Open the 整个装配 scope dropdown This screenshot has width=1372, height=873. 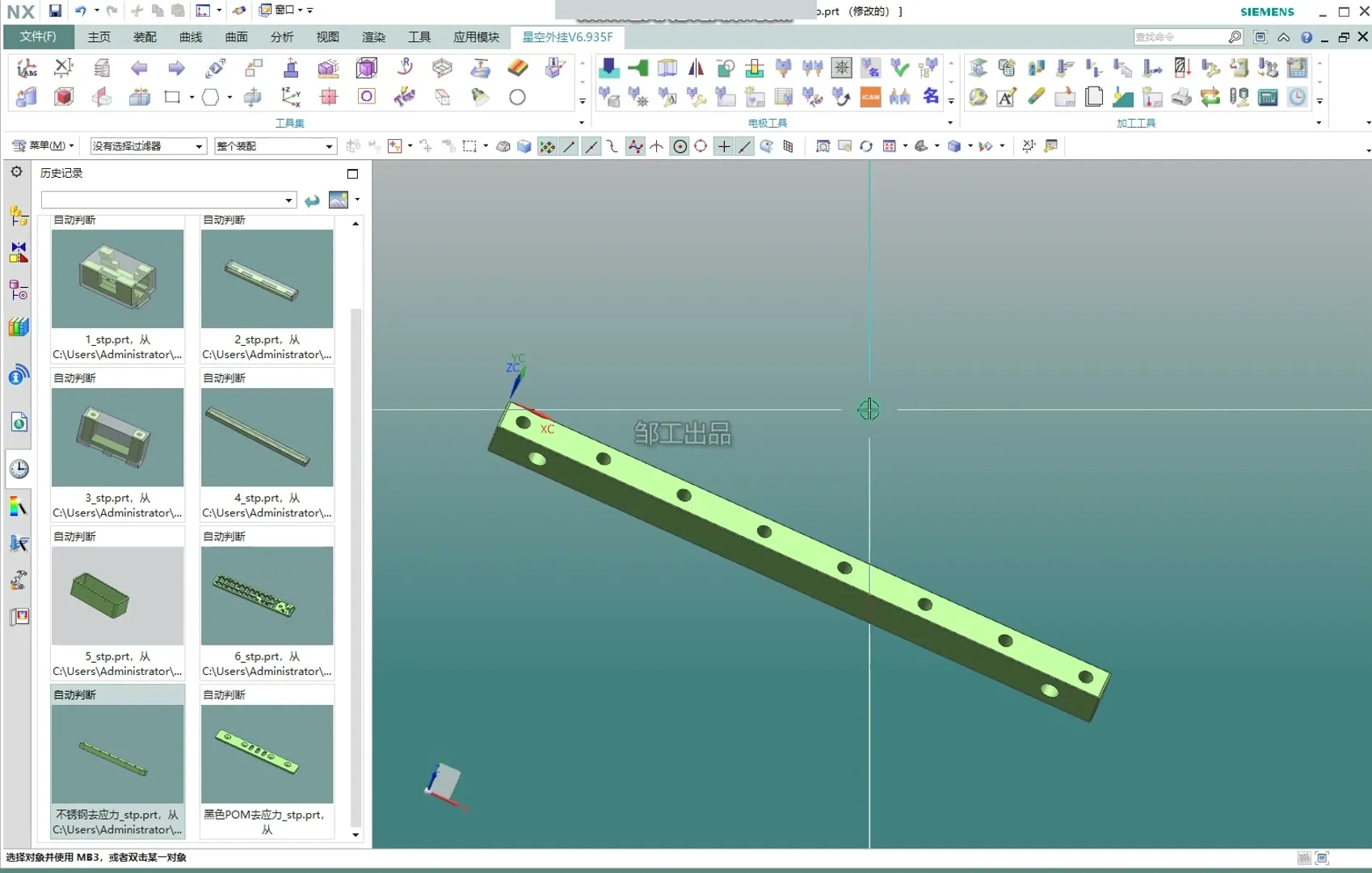click(x=275, y=146)
